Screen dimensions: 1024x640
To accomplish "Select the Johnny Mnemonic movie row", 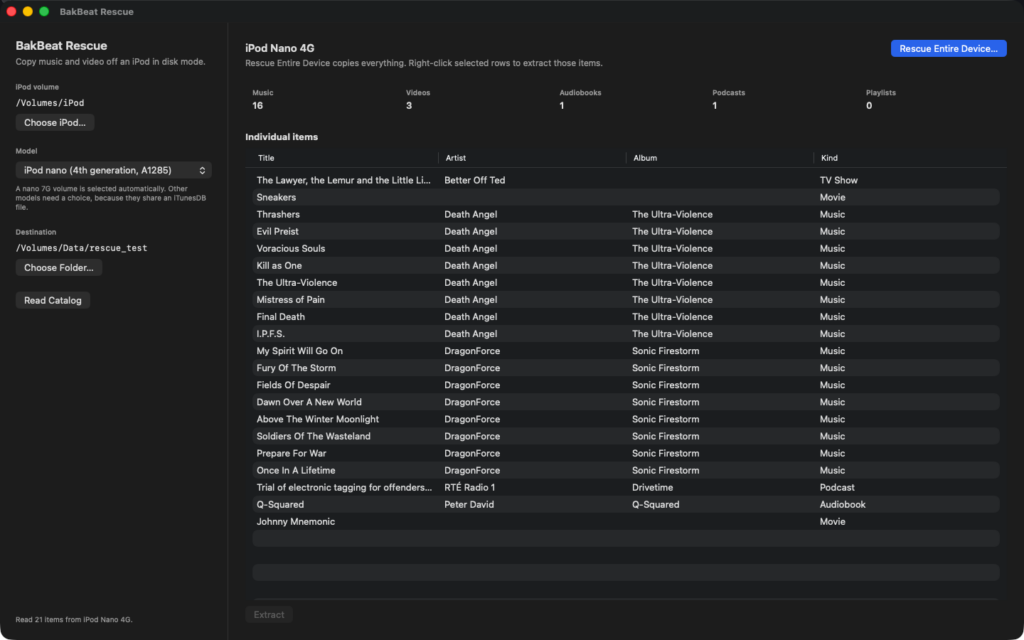I will pos(626,521).
